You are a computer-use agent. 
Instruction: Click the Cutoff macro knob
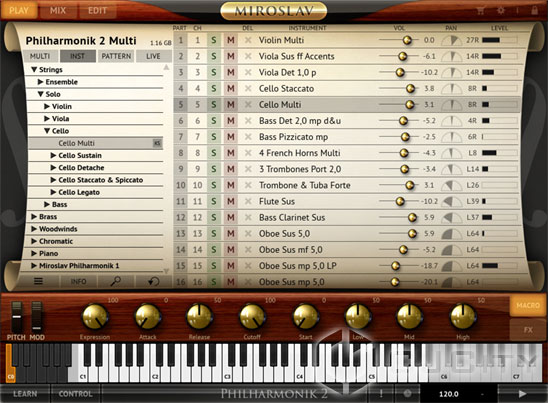coord(252,317)
